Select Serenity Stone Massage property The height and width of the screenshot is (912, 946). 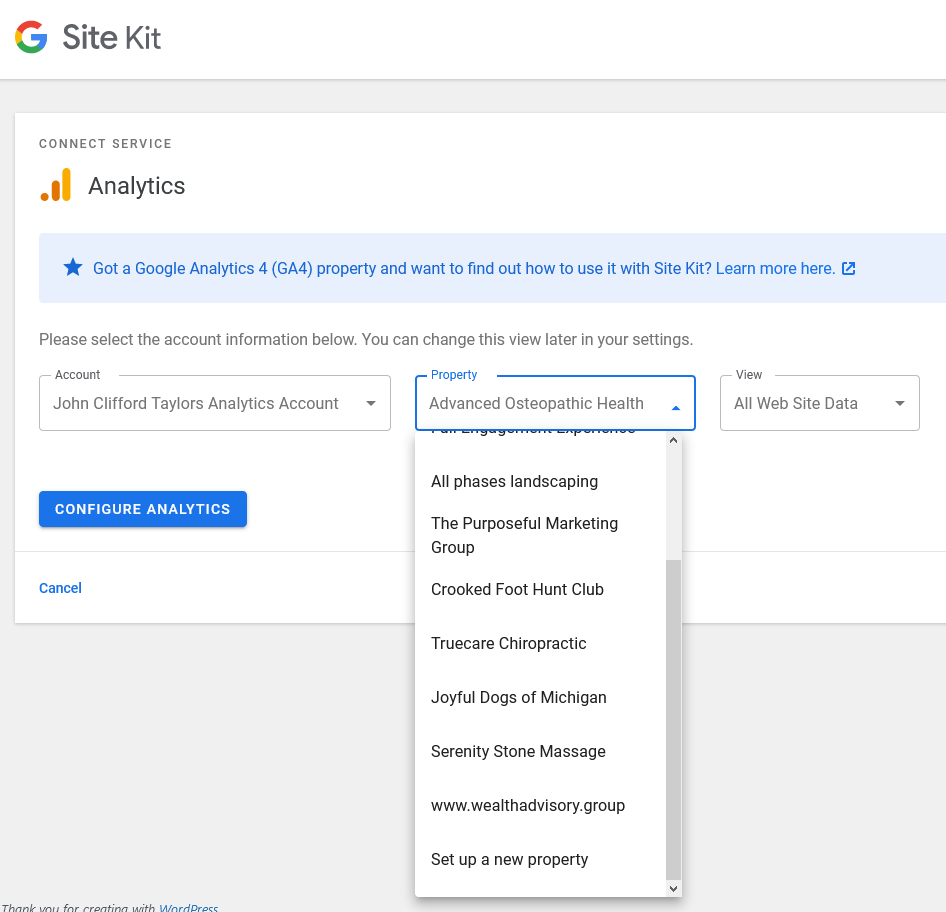coord(541,751)
